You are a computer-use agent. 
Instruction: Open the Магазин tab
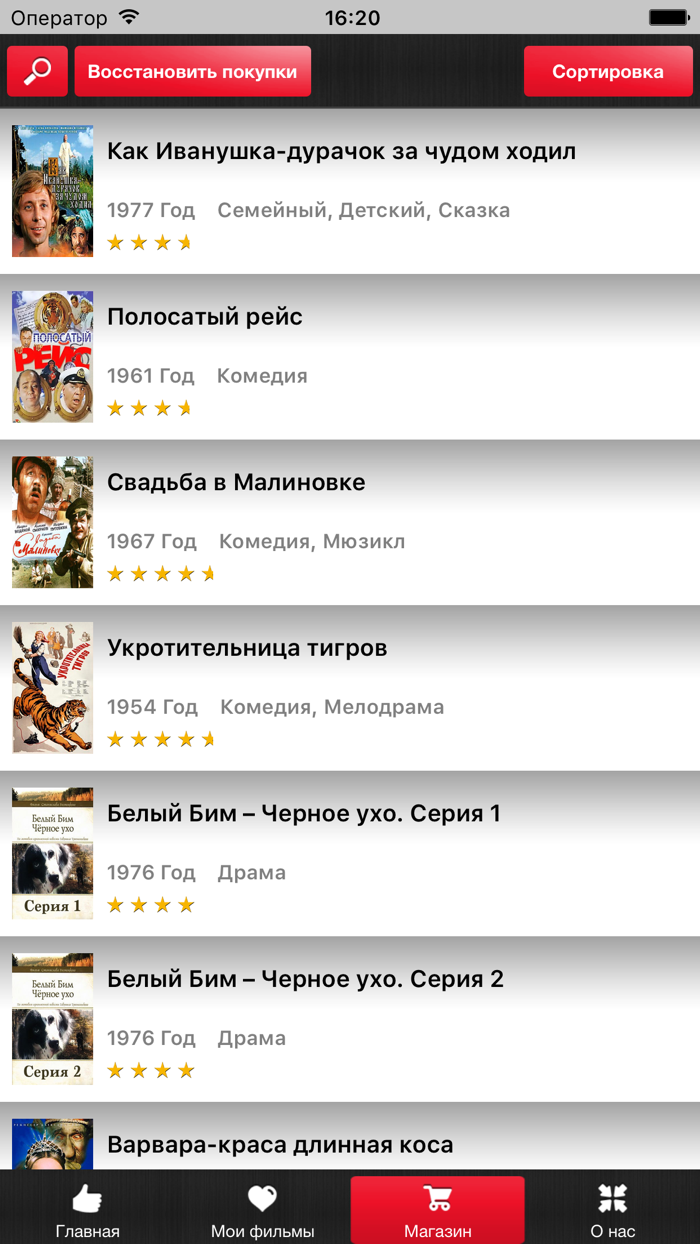pyautogui.click(x=437, y=1210)
